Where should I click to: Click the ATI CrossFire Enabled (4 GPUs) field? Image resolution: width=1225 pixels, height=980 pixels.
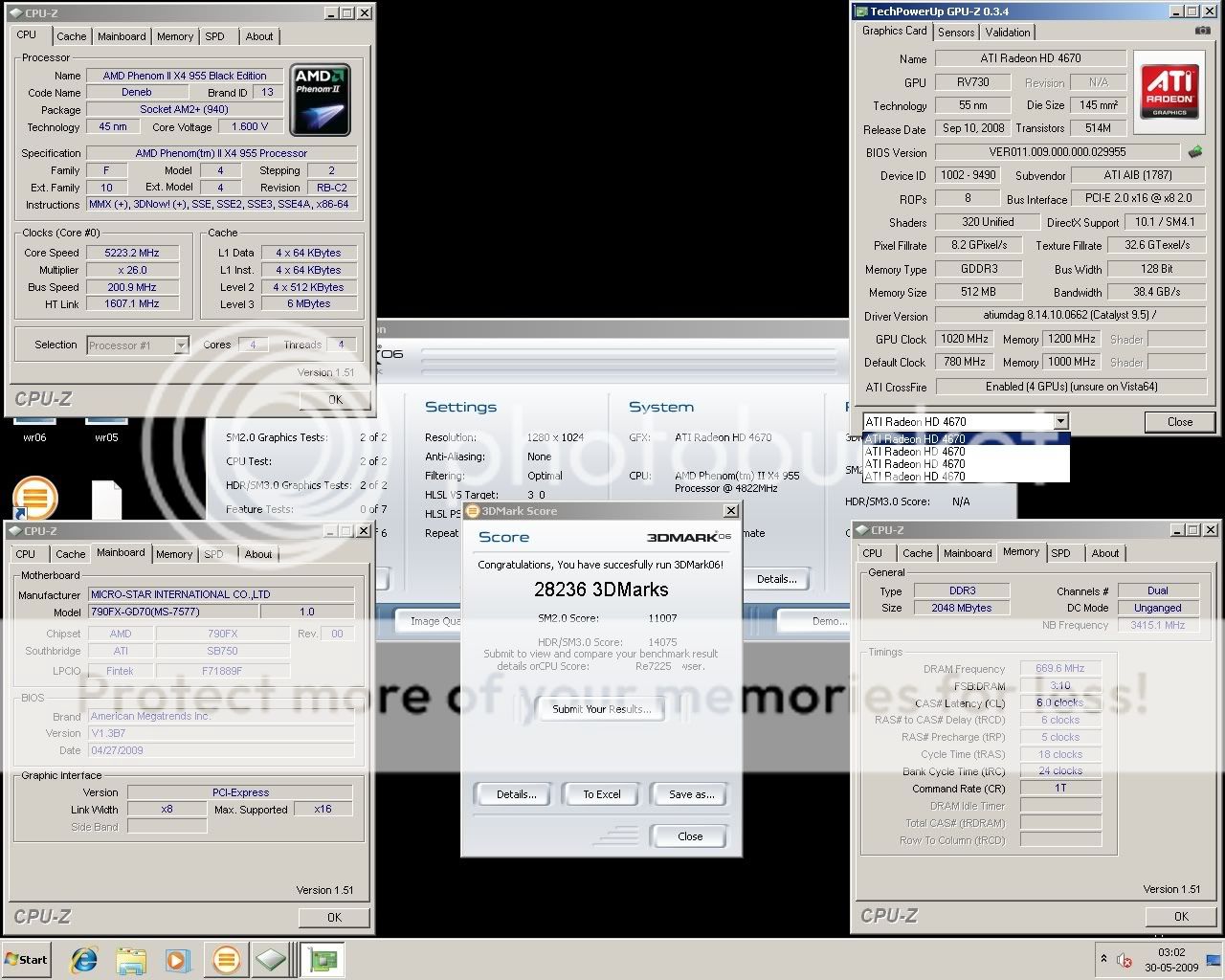point(1070,387)
